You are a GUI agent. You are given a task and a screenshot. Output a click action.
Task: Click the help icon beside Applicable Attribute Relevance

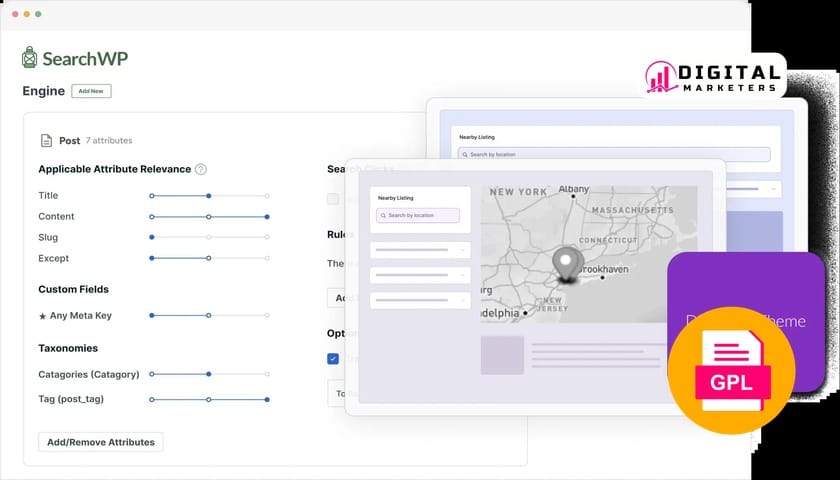pos(201,170)
